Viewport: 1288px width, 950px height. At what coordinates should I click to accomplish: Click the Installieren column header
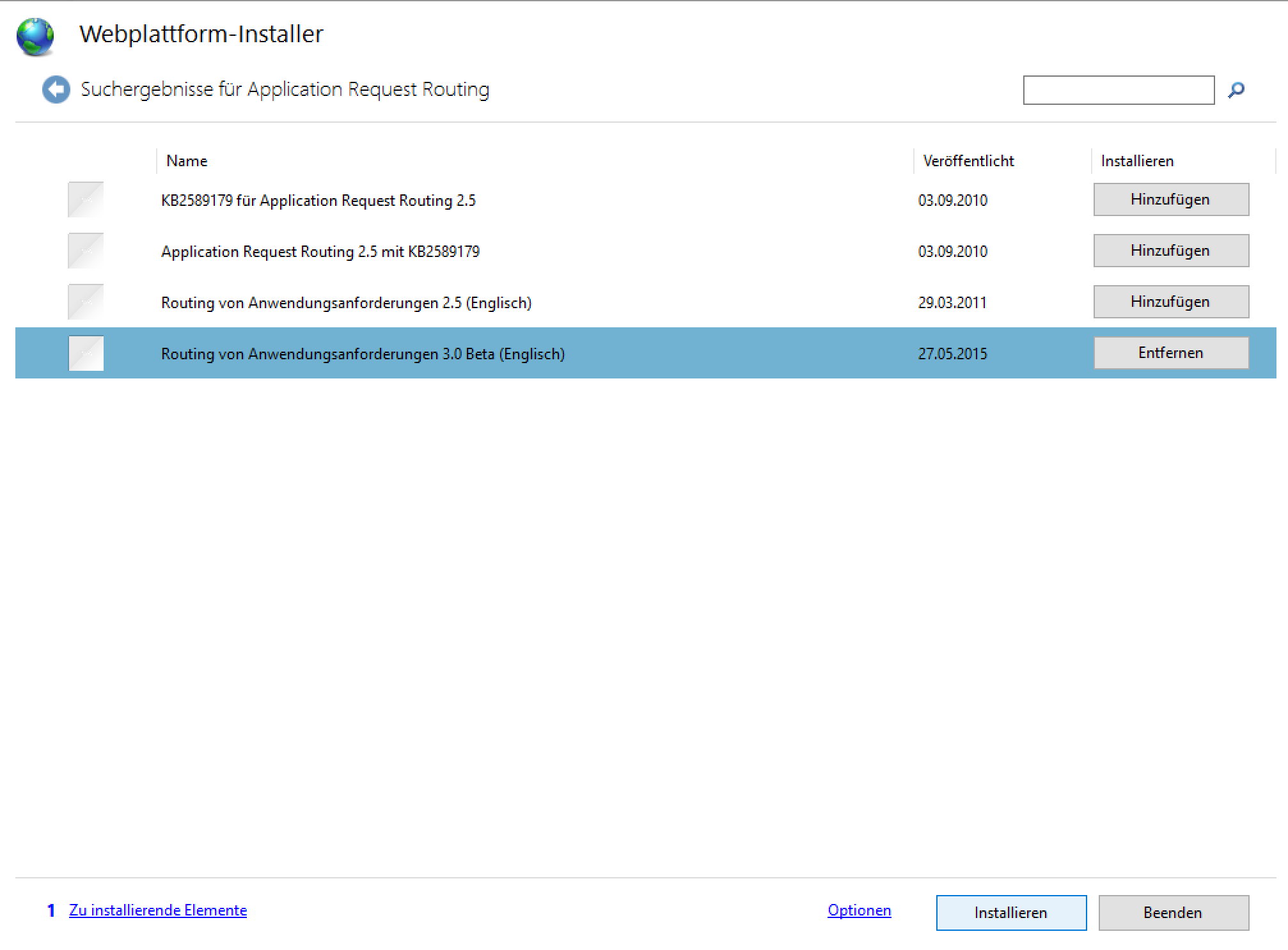pos(1137,161)
